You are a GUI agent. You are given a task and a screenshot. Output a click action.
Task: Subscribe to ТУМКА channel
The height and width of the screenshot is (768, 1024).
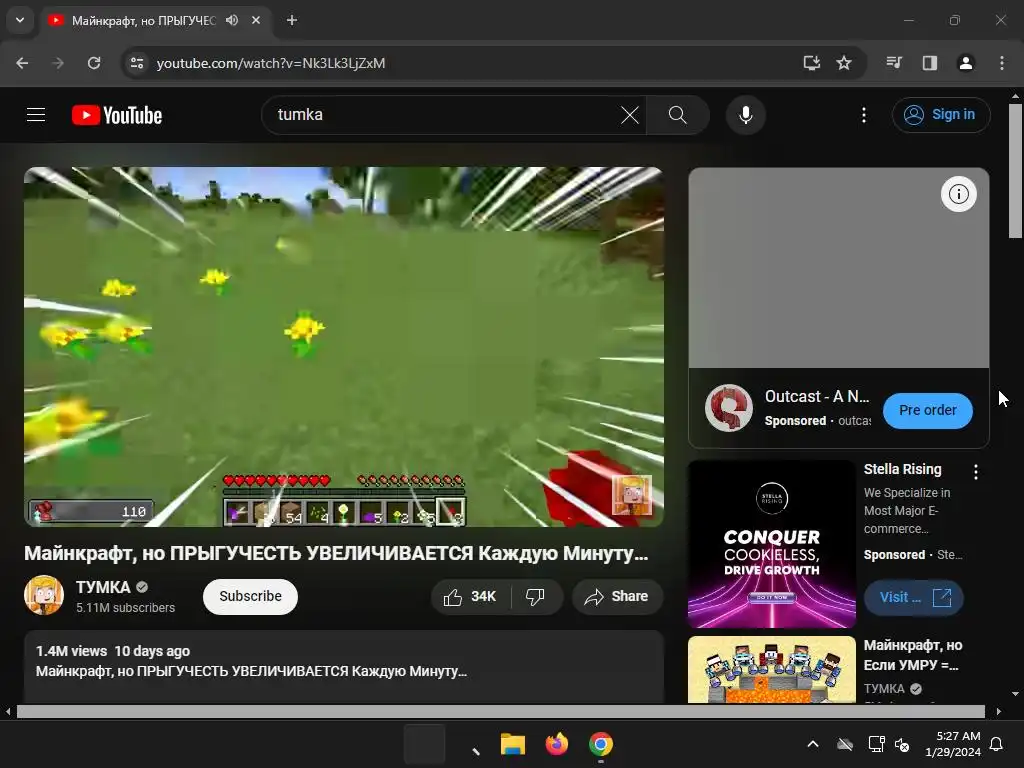tap(250, 597)
